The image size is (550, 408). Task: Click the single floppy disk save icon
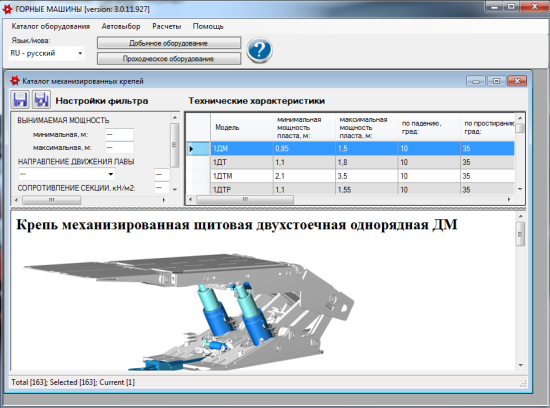coord(20,100)
